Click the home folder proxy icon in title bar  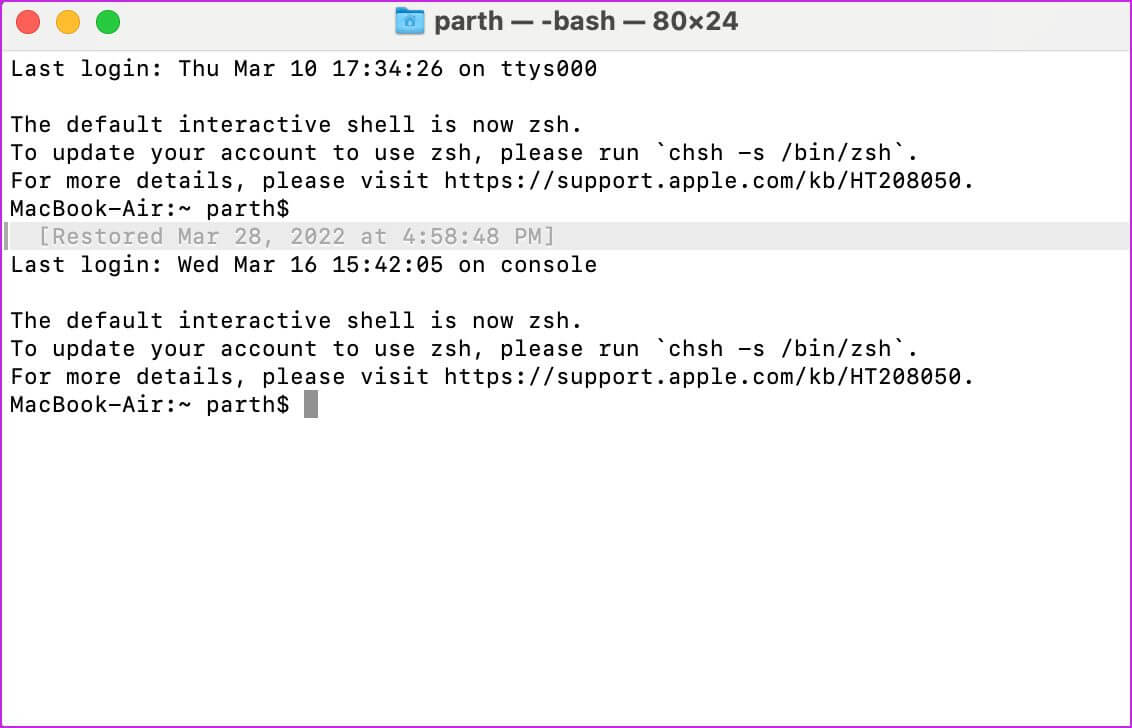(x=410, y=21)
